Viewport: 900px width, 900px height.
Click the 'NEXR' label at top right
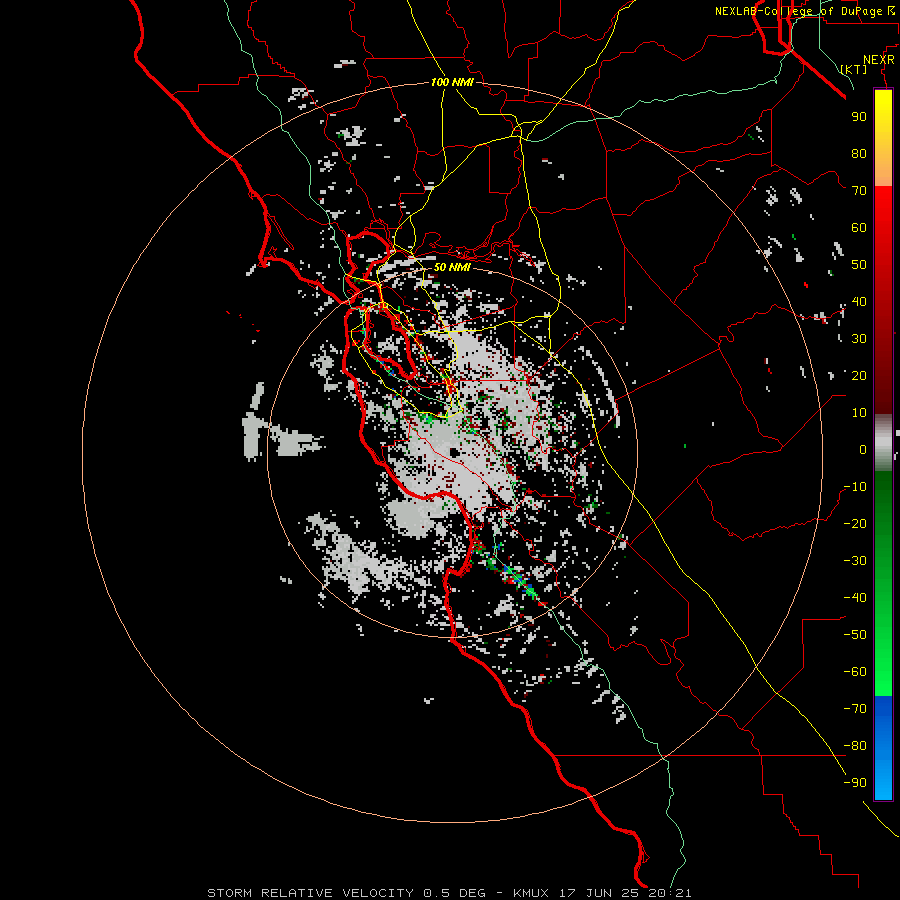pos(879,60)
